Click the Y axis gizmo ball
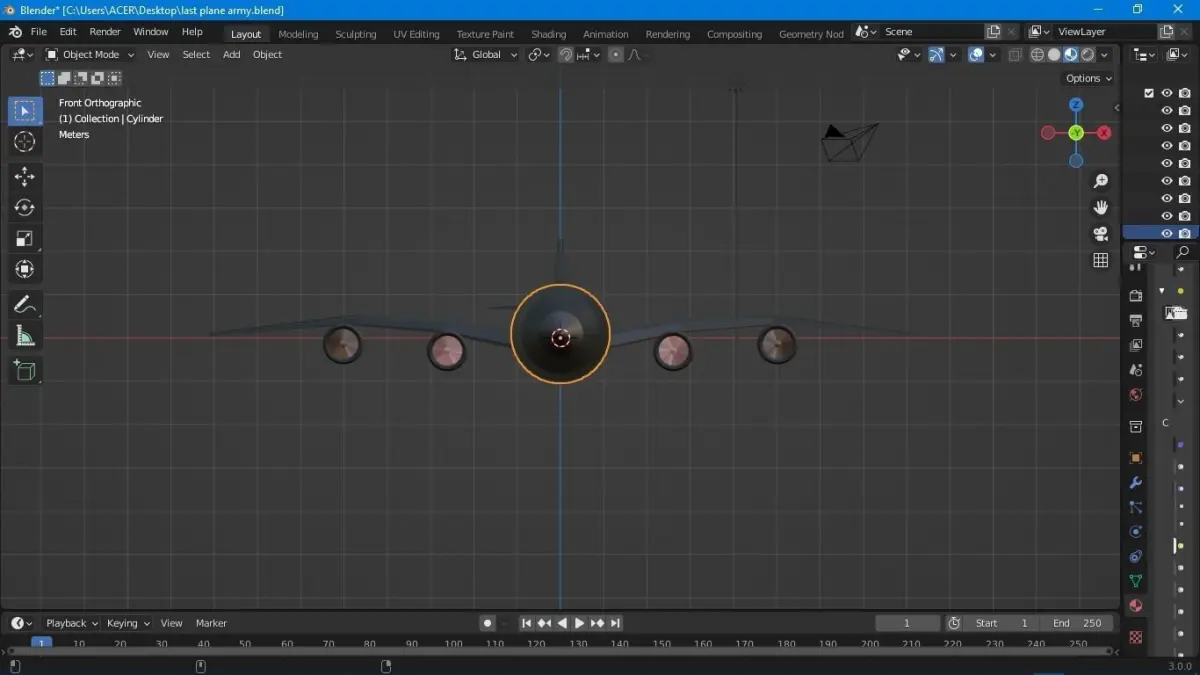Viewport: 1200px width, 675px height. click(x=1076, y=133)
